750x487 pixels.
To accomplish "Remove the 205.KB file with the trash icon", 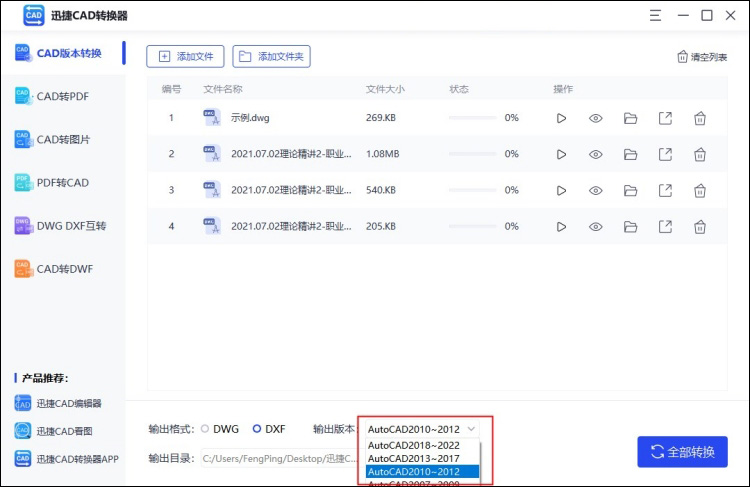I will [x=700, y=227].
